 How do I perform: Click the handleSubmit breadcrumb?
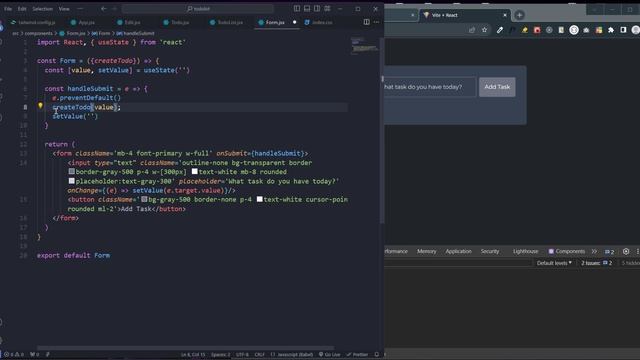[136, 33]
